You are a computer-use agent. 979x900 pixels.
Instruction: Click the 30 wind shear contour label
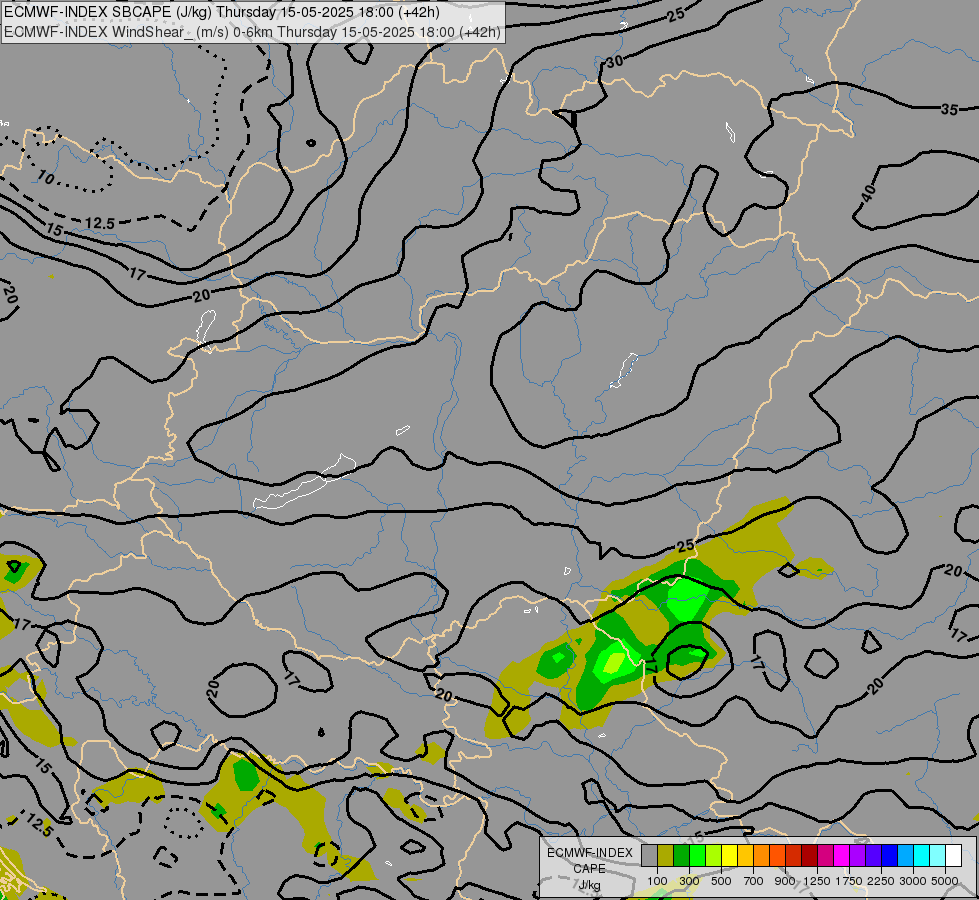tap(614, 61)
